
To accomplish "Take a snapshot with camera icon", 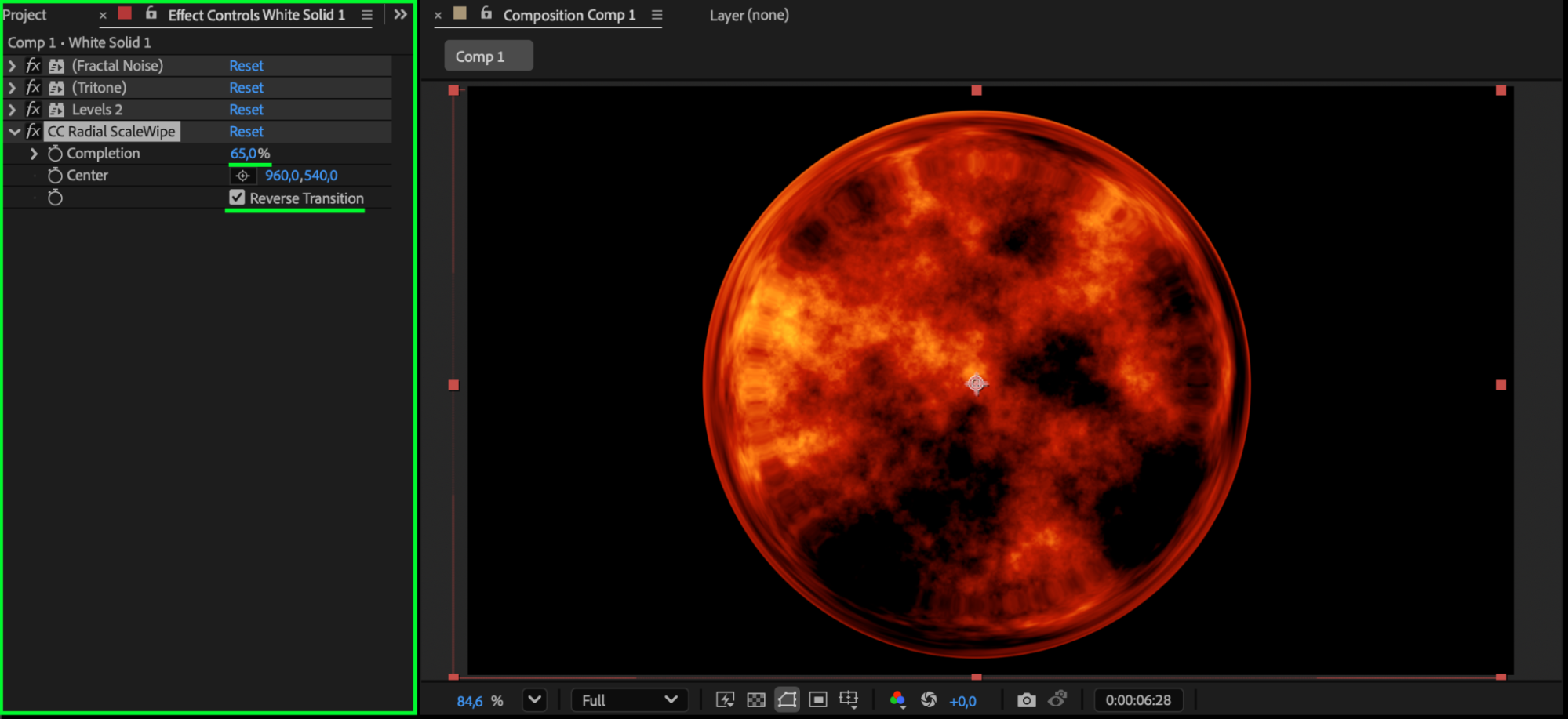I will pyautogui.click(x=1026, y=700).
